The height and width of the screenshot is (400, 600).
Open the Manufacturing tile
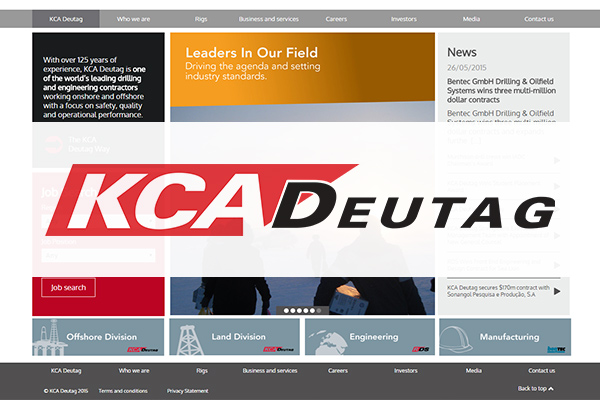(505, 337)
